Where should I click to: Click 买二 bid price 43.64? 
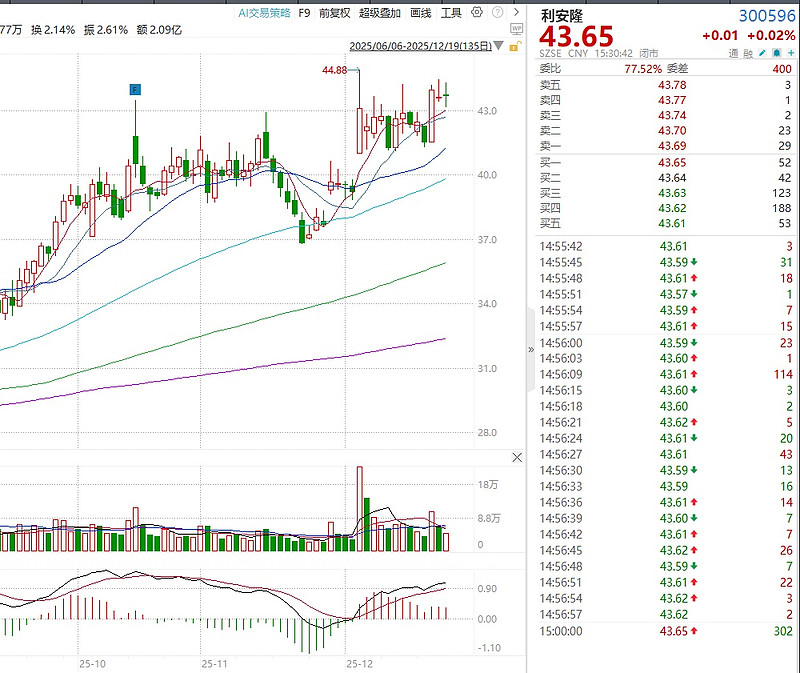tap(672, 178)
